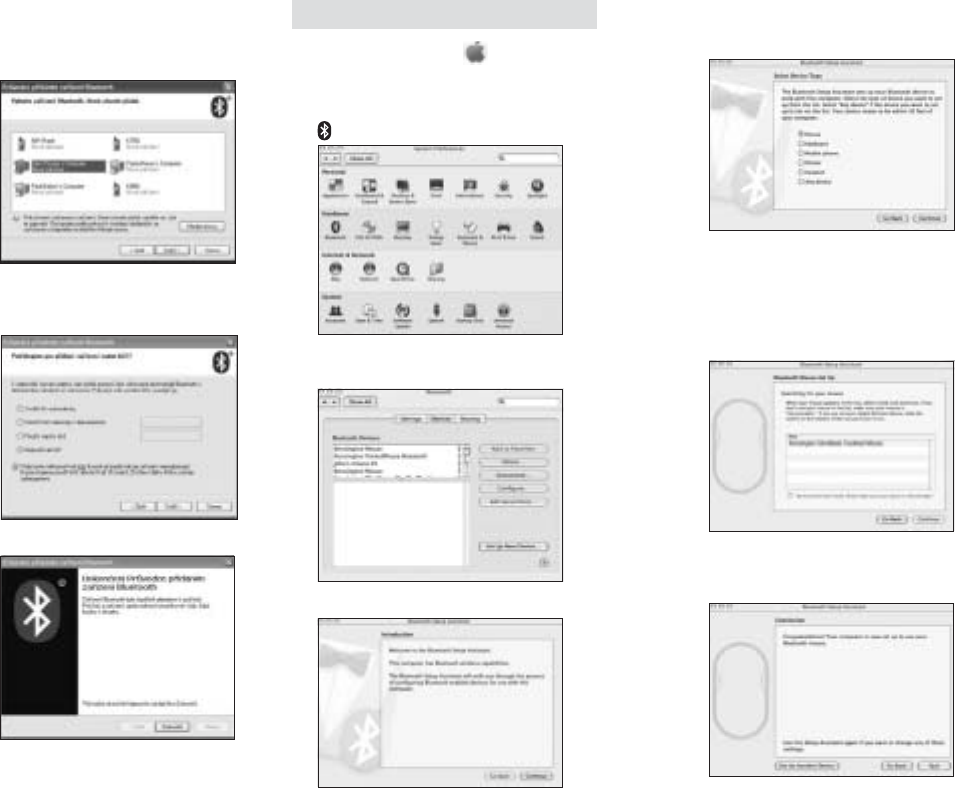Viewport: 955px width, 788px height.
Task: Open help button in Bluetooth preferences
Action: 544,563
